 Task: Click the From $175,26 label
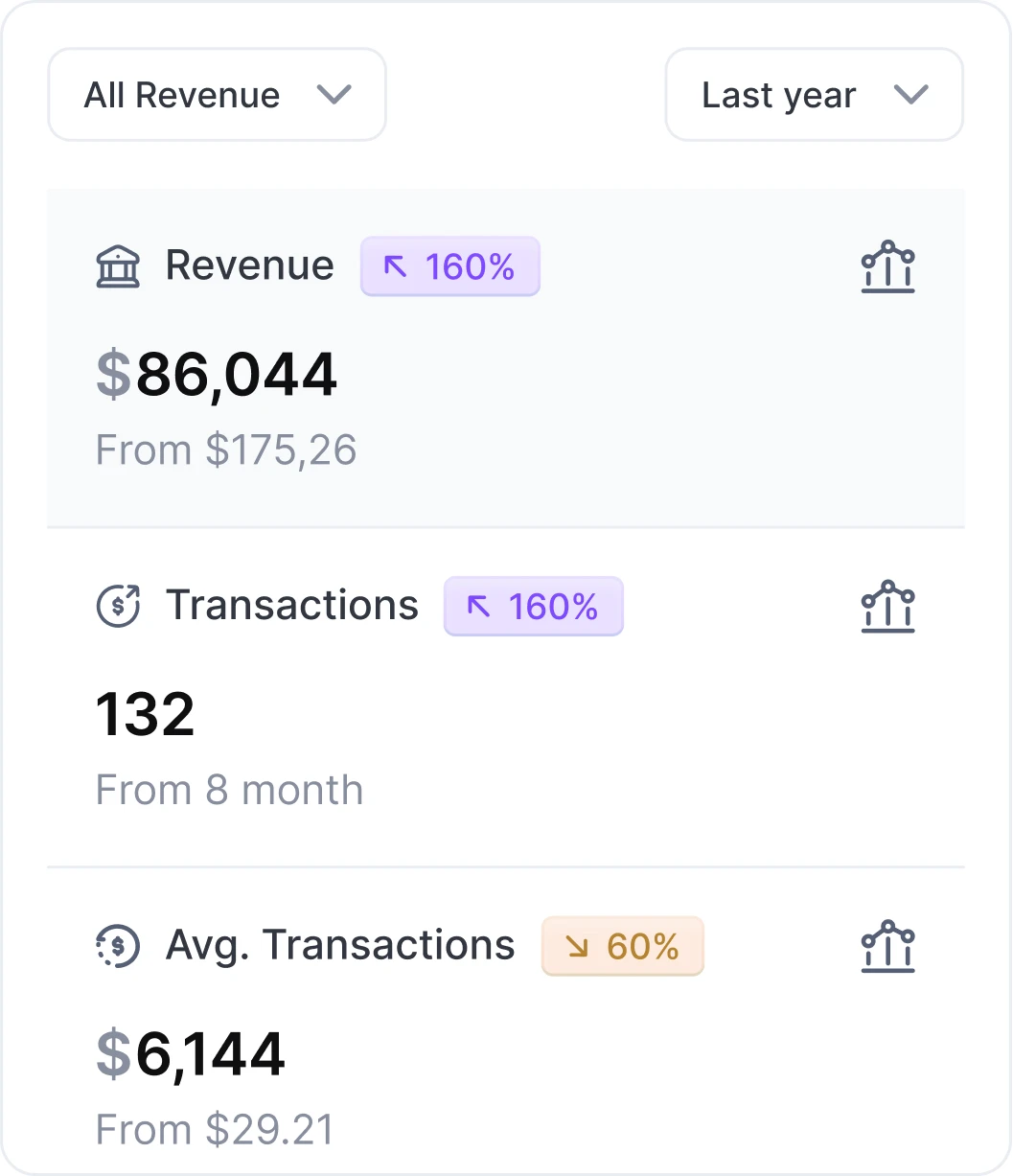pos(225,450)
